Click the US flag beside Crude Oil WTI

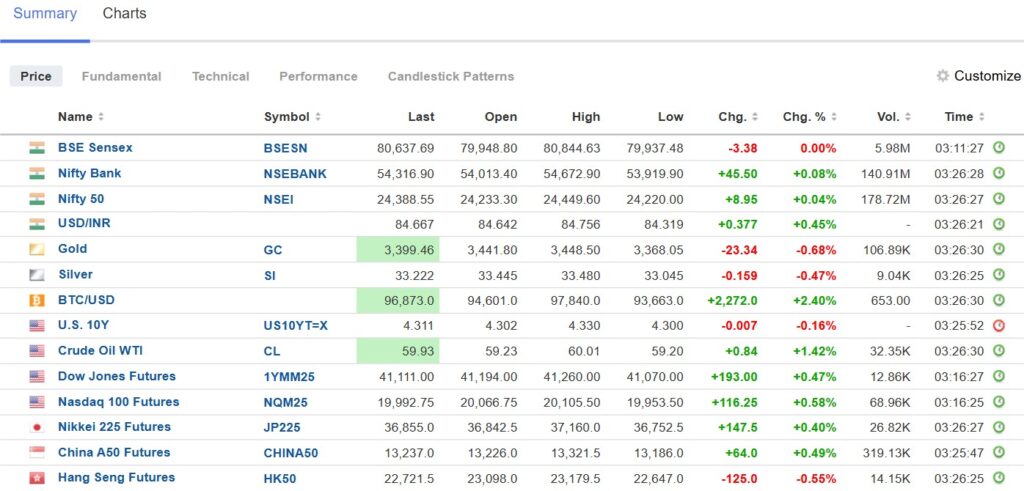pos(37,351)
